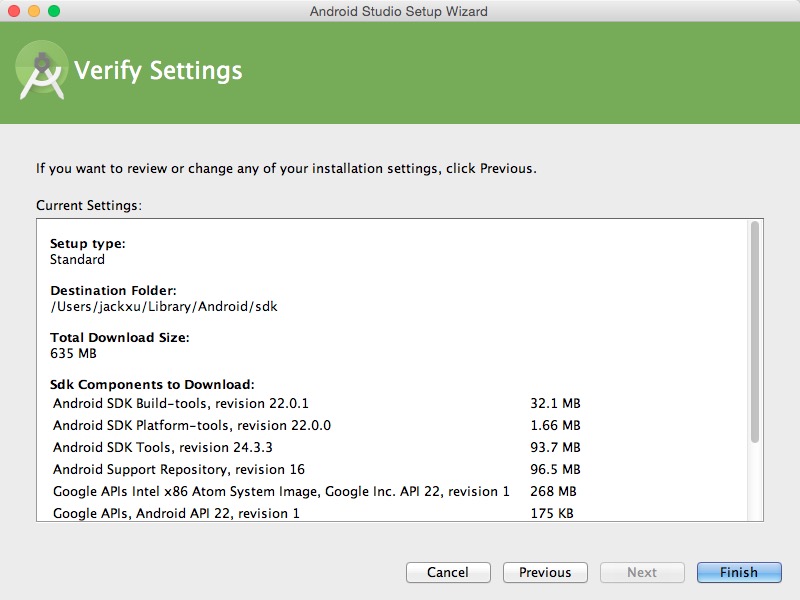Select the 'Standard' setup type text

(x=77, y=259)
